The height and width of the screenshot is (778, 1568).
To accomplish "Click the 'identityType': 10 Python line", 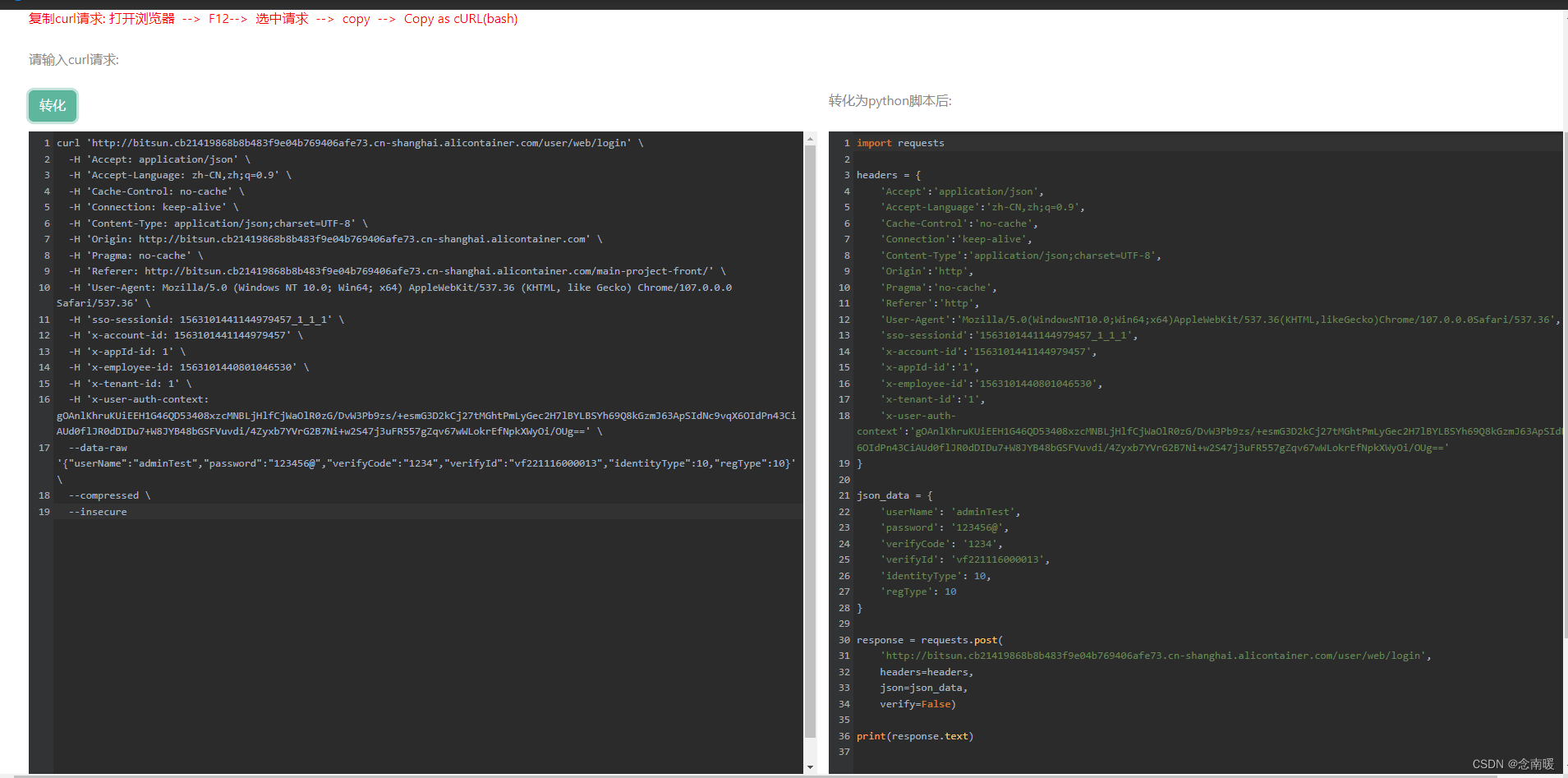I will coord(936,576).
